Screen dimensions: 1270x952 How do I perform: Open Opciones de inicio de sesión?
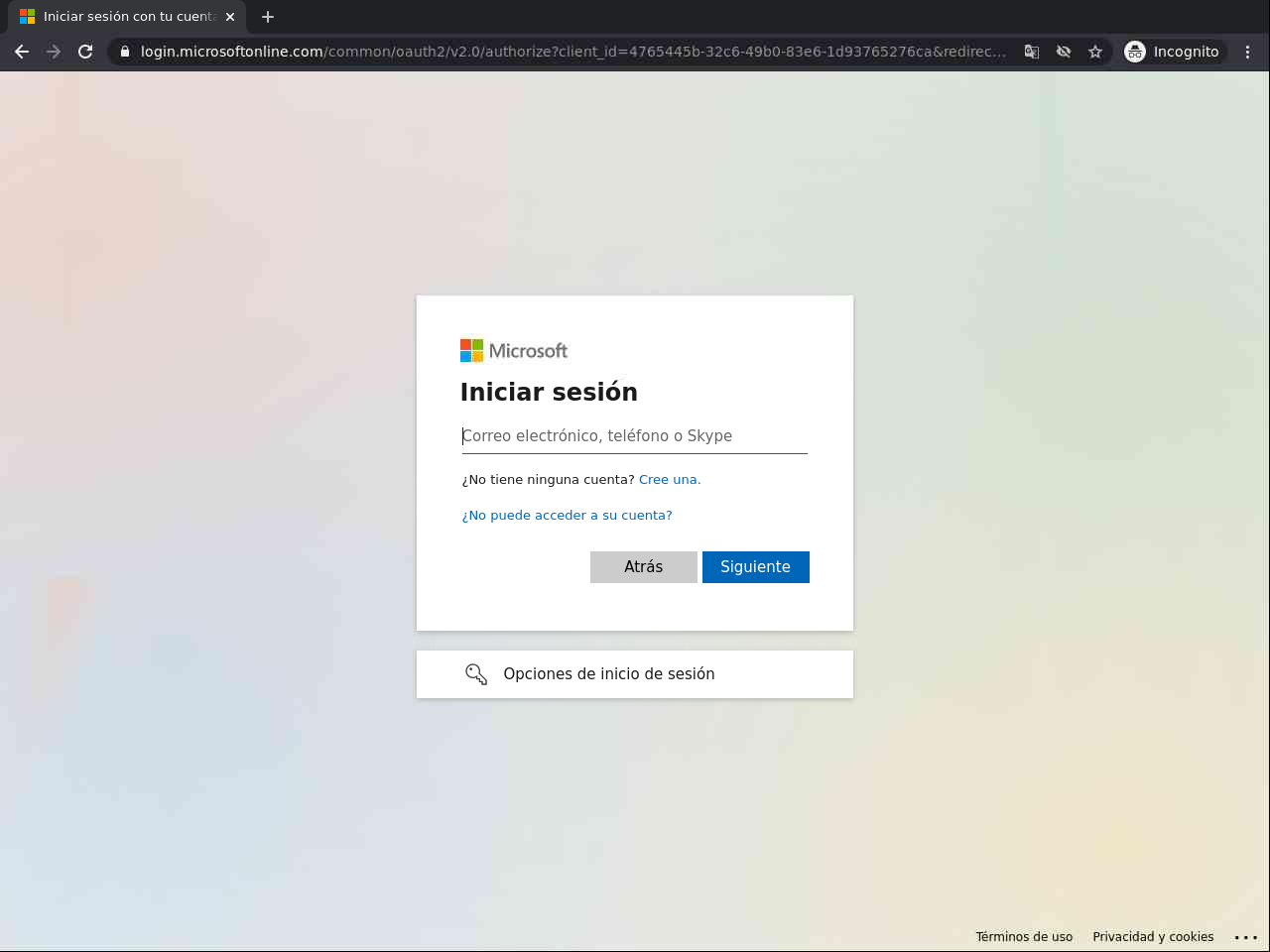tap(635, 674)
